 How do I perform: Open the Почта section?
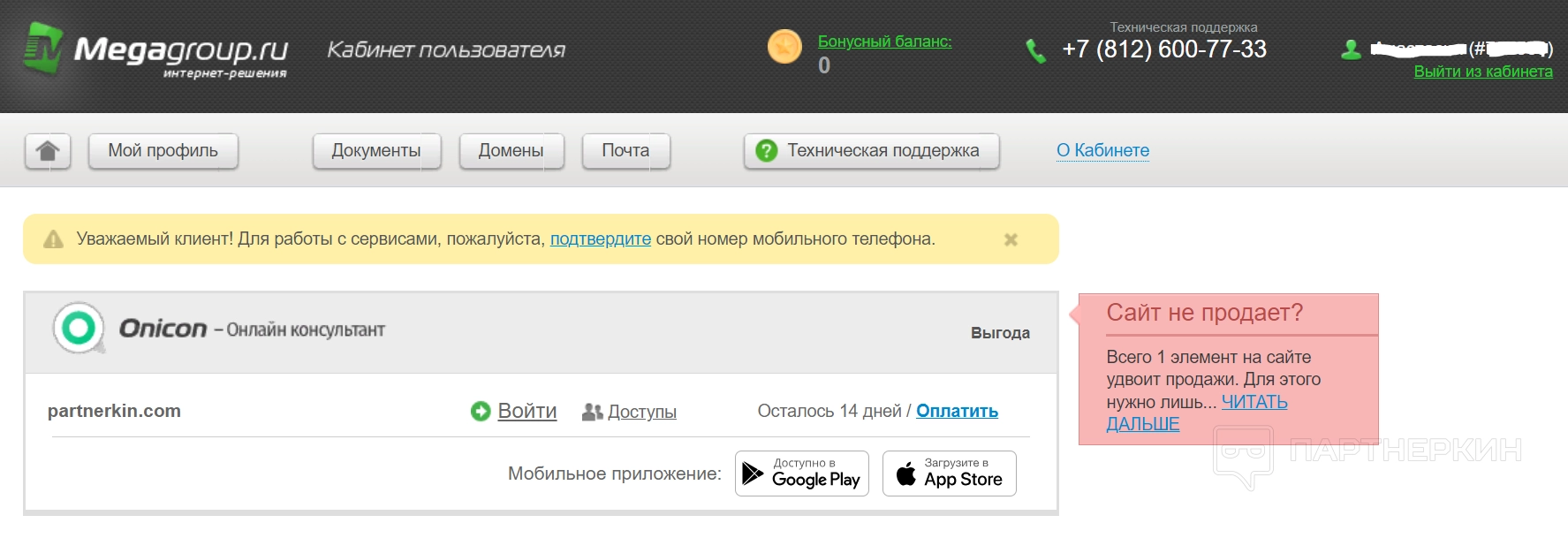pyautogui.click(x=625, y=151)
